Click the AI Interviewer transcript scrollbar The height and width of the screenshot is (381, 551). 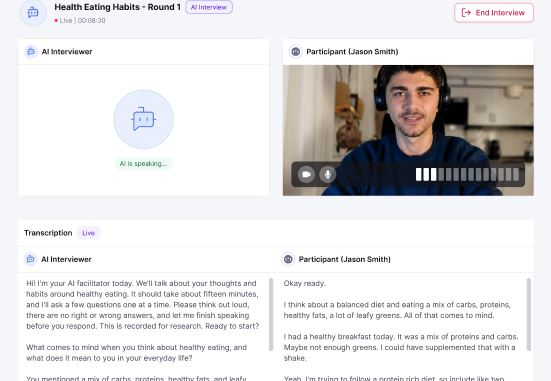pyautogui.click(x=271, y=314)
